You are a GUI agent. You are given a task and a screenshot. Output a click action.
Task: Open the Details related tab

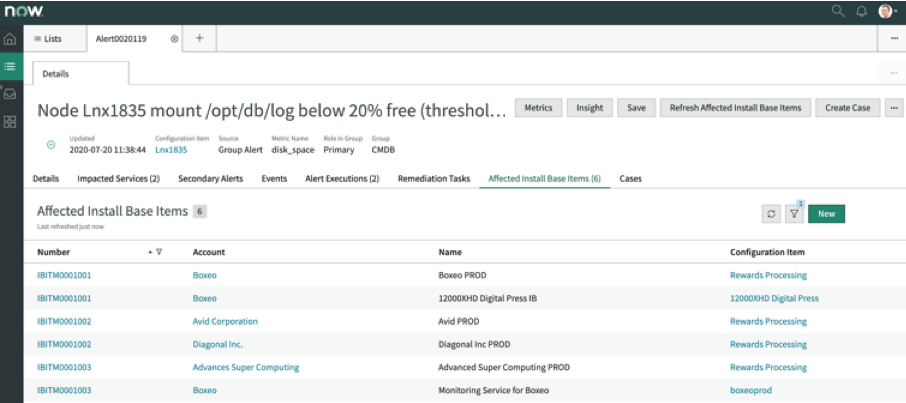point(46,179)
